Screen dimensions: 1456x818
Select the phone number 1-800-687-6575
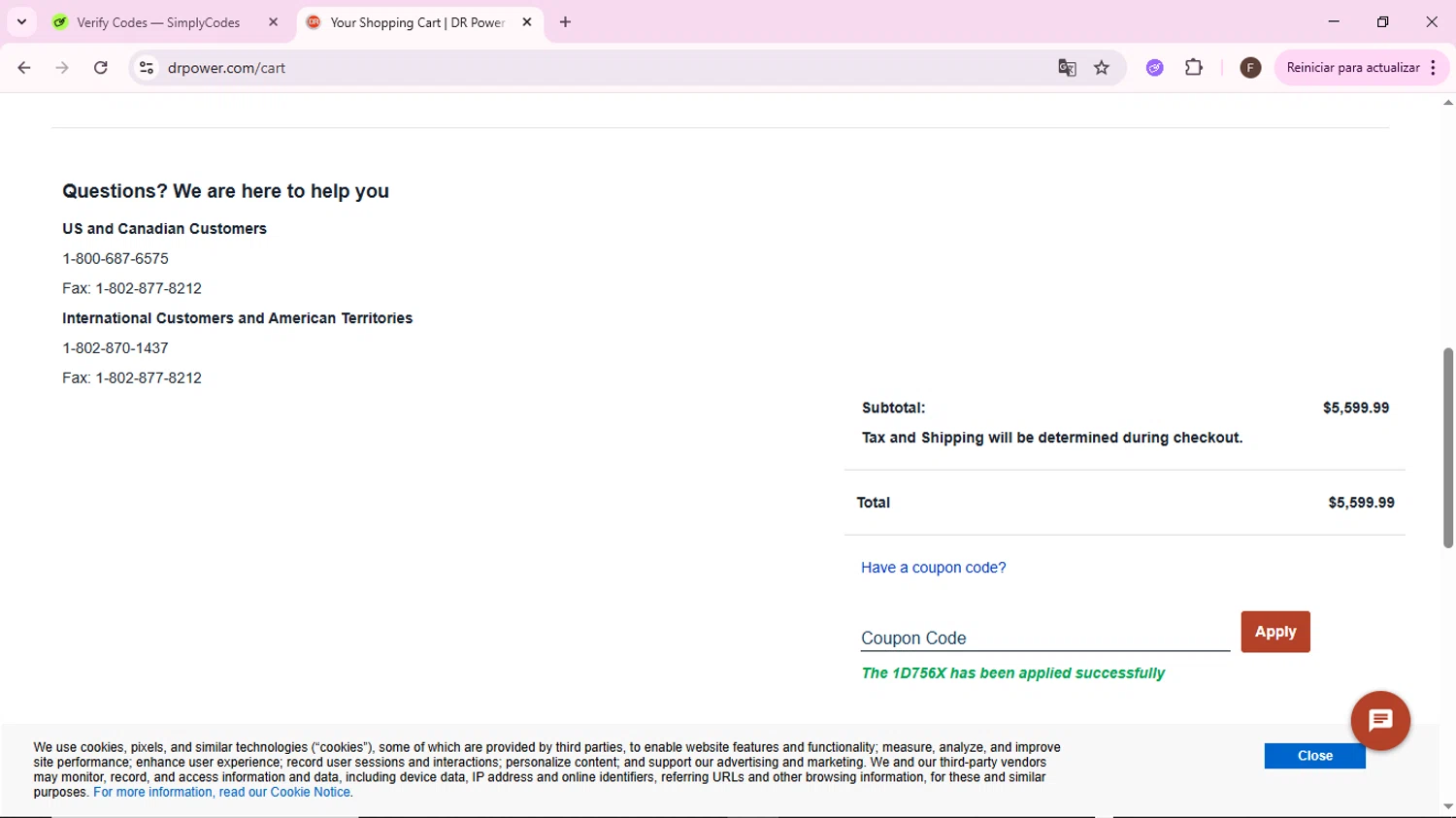pyautogui.click(x=116, y=259)
